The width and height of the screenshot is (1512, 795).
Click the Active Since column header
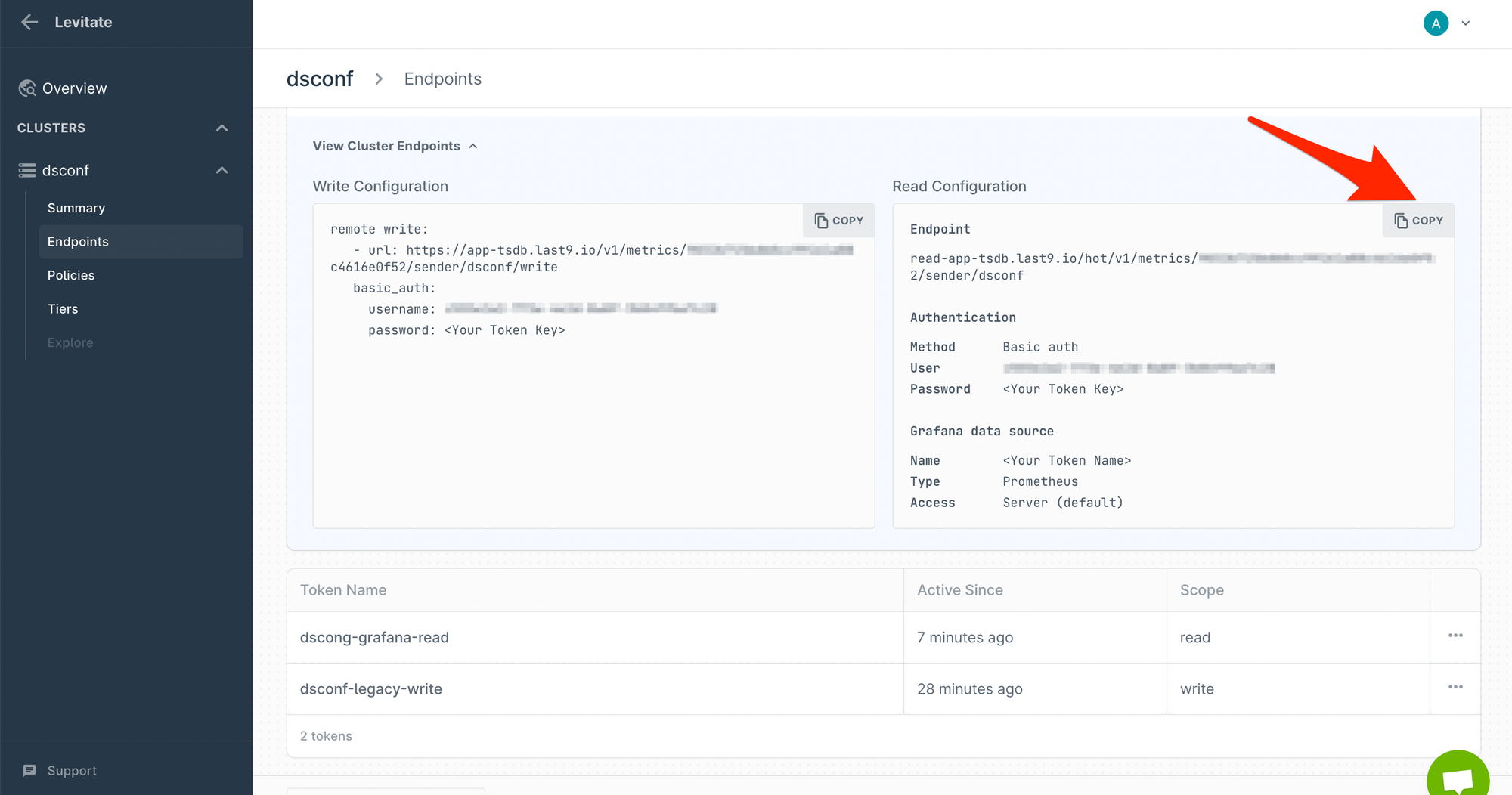(960, 590)
